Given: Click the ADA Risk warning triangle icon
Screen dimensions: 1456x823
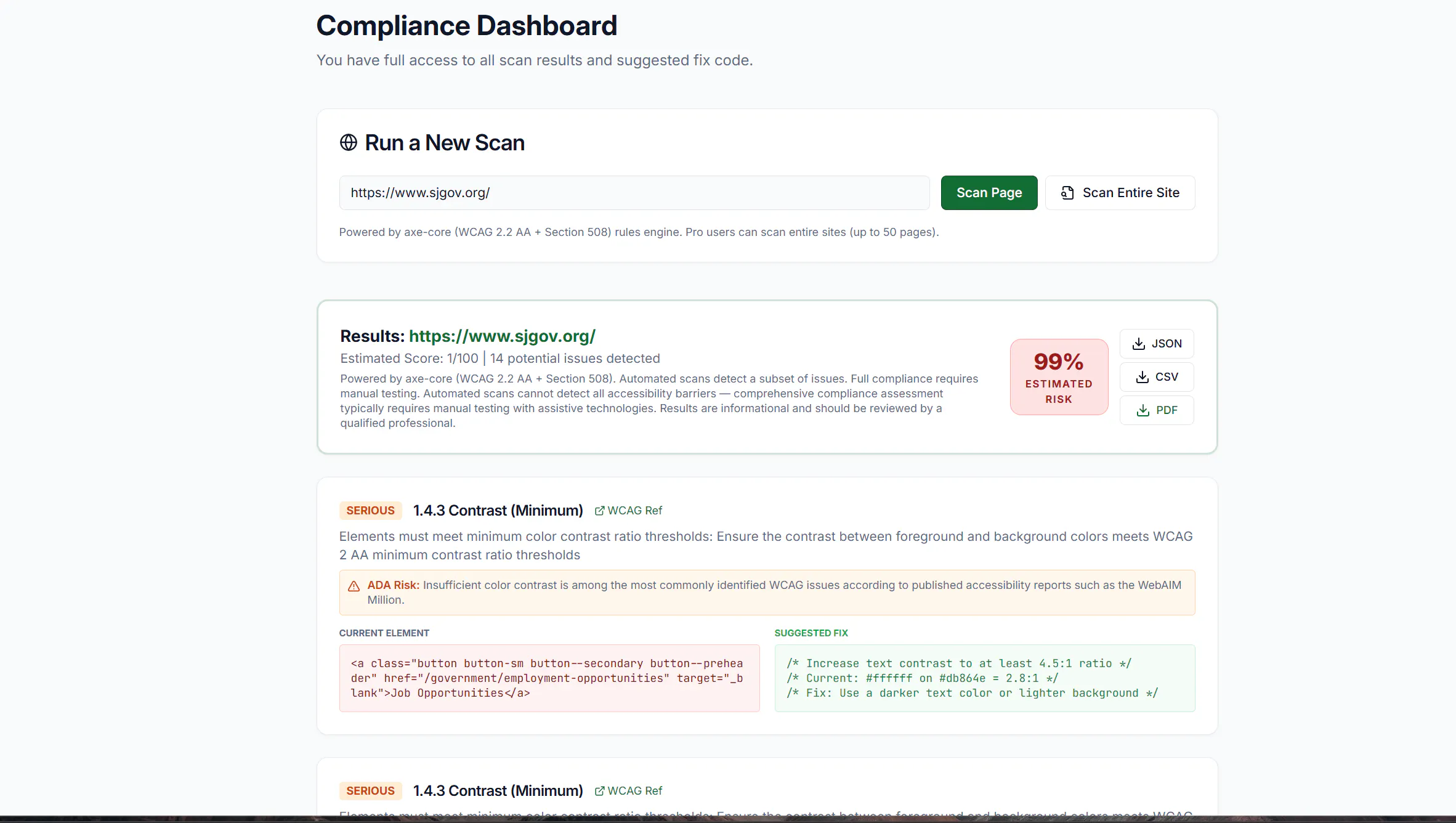Looking at the screenshot, I should click(x=354, y=586).
